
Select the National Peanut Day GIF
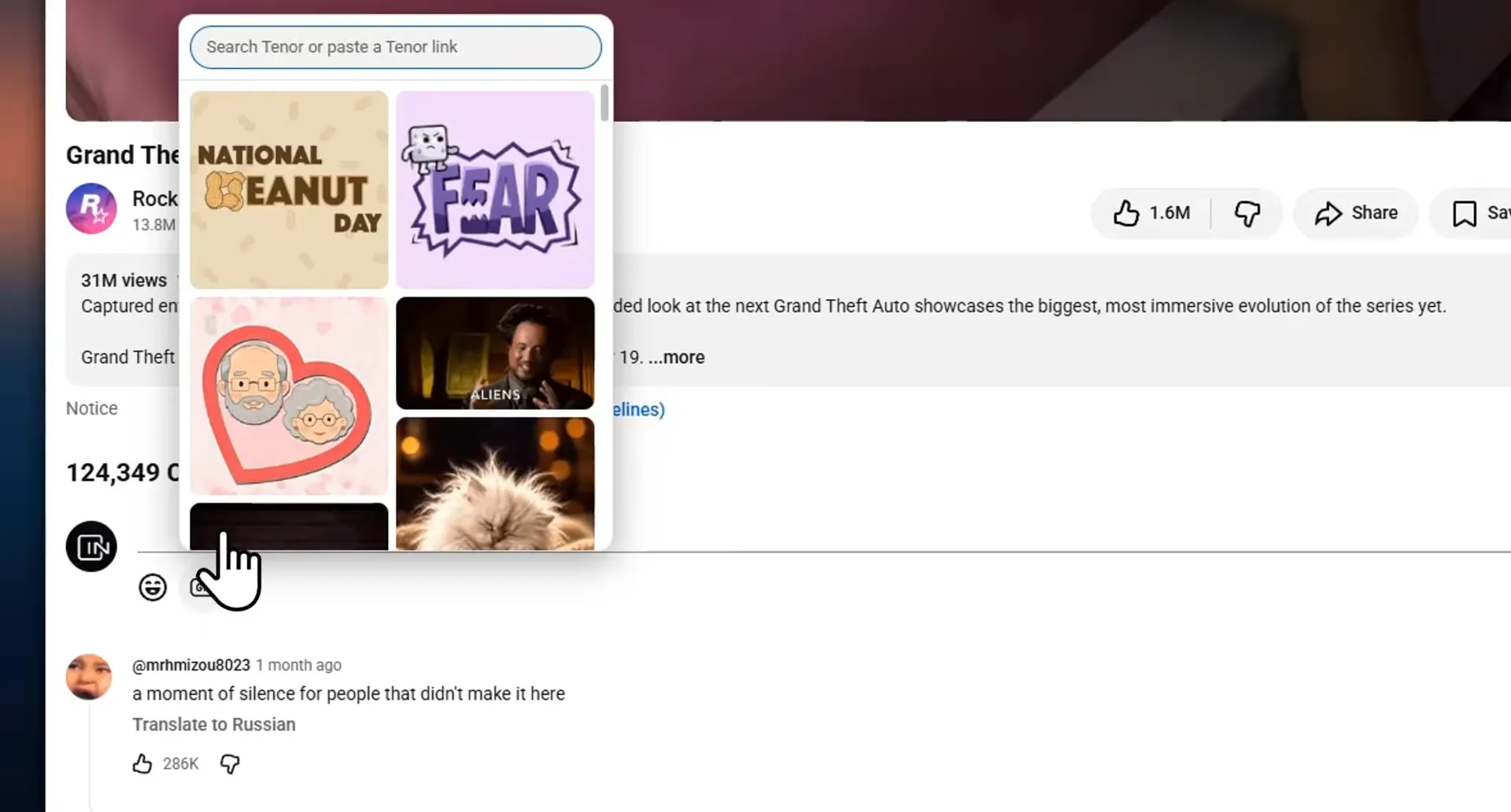point(289,190)
